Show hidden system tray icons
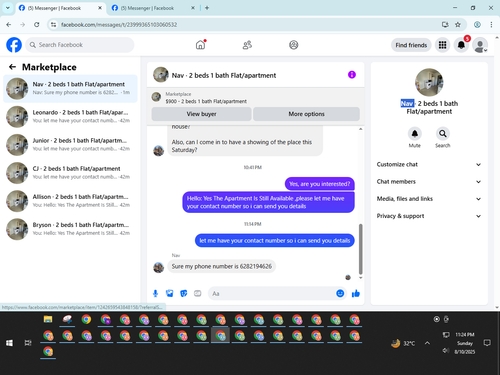 [427, 343]
